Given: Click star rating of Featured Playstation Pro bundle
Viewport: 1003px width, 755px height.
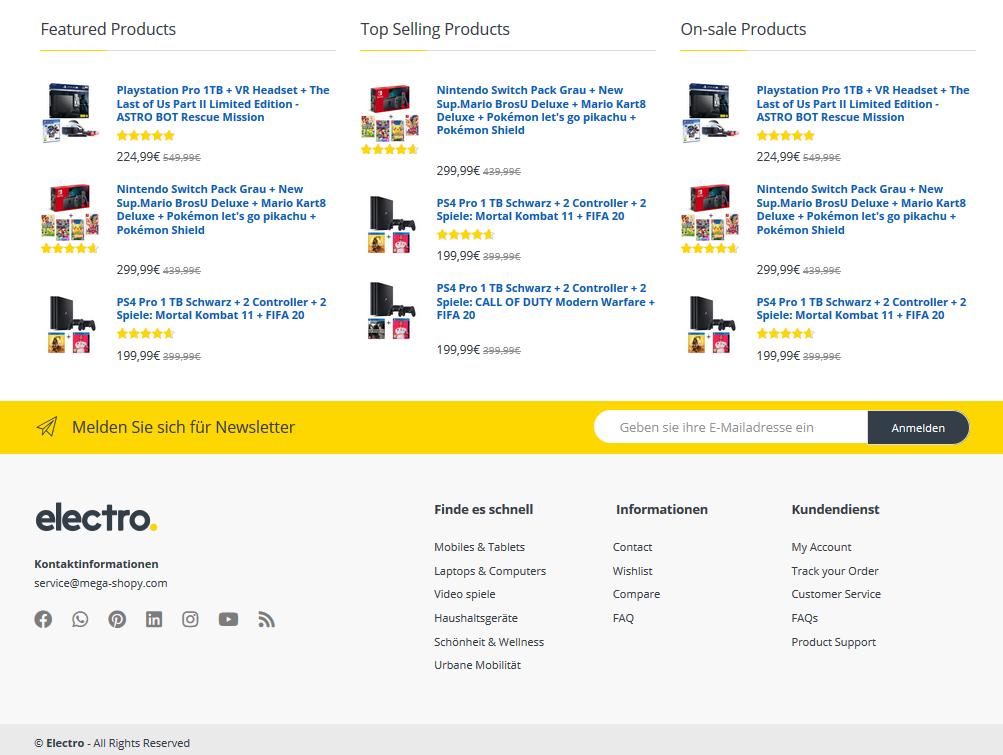Looking at the screenshot, I should click(145, 136).
